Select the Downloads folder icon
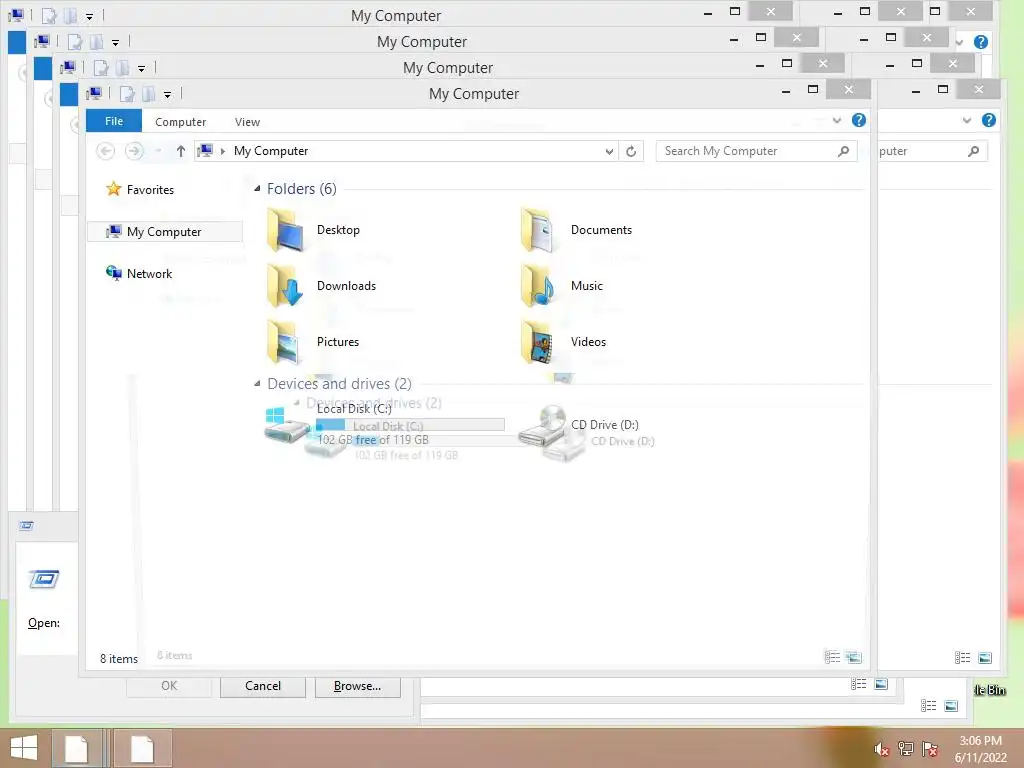Image resolution: width=1024 pixels, height=768 pixels. pyautogui.click(x=286, y=286)
